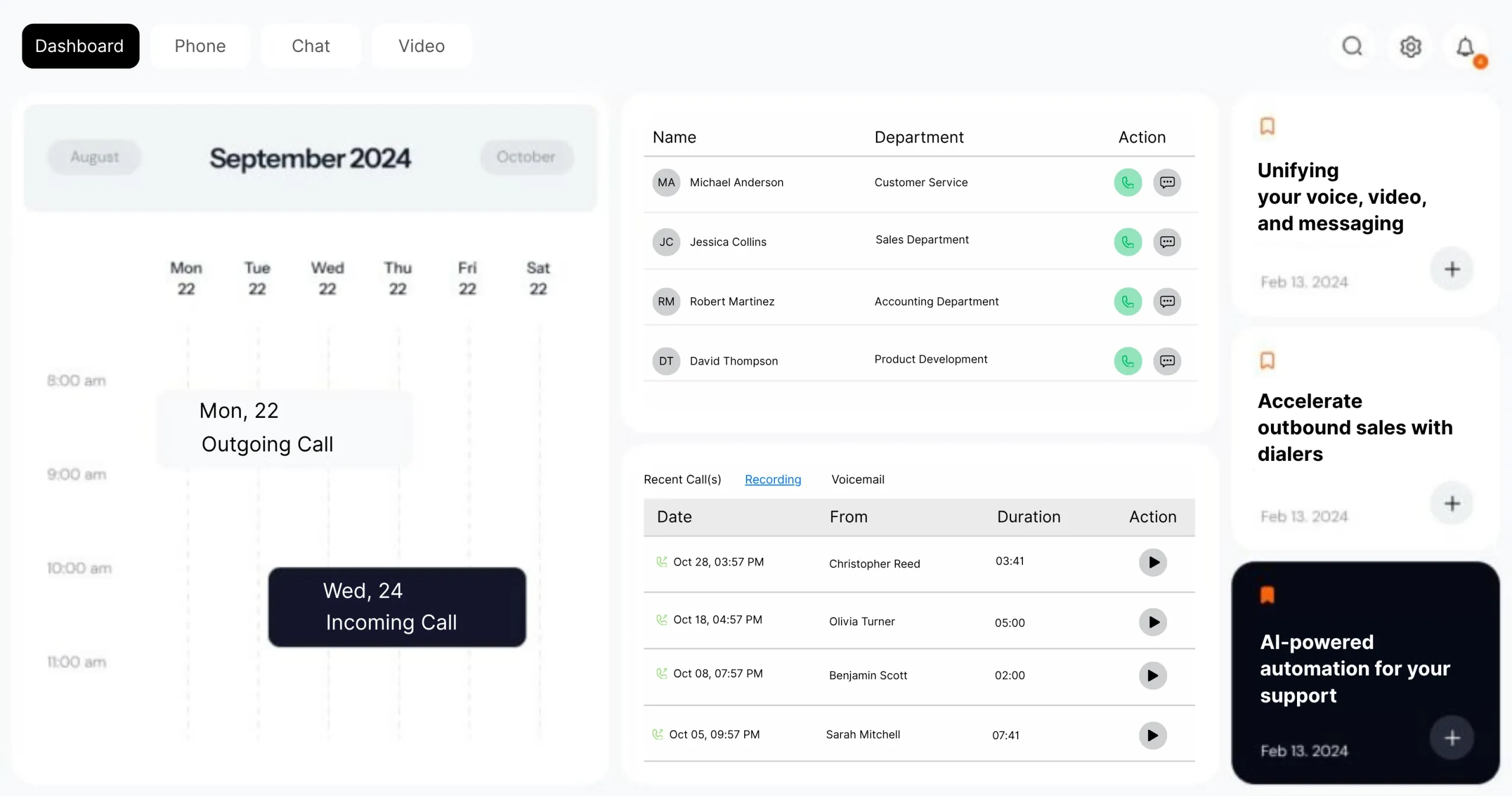Viewport: 1512px width, 796px height.
Task: Expand Accelerate outbound sales card plus
Action: coord(1452,504)
